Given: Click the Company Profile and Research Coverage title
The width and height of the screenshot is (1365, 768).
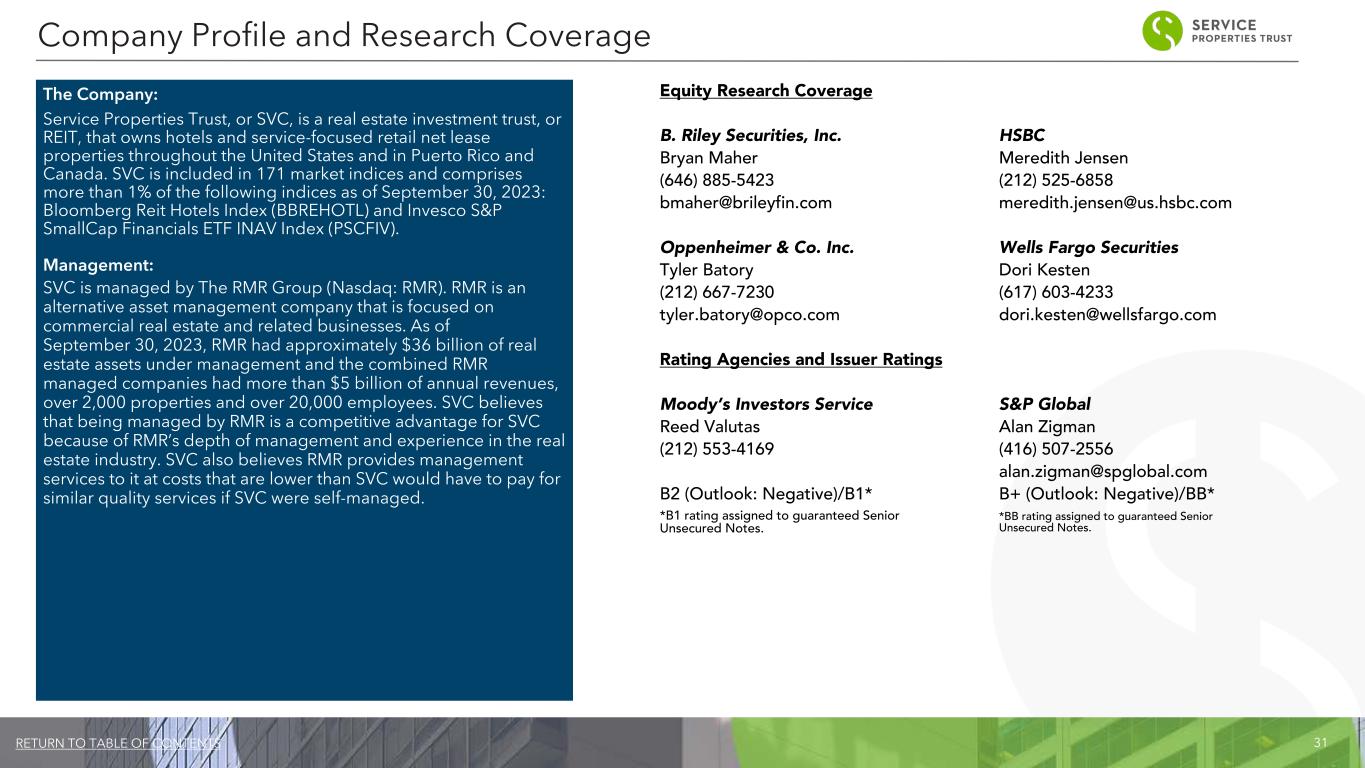Looking at the screenshot, I should pyautogui.click(x=344, y=36).
